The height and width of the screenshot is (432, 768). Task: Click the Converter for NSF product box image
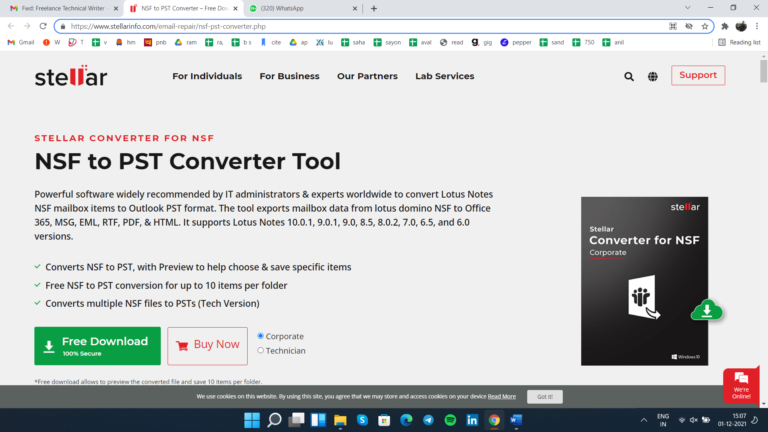644,281
